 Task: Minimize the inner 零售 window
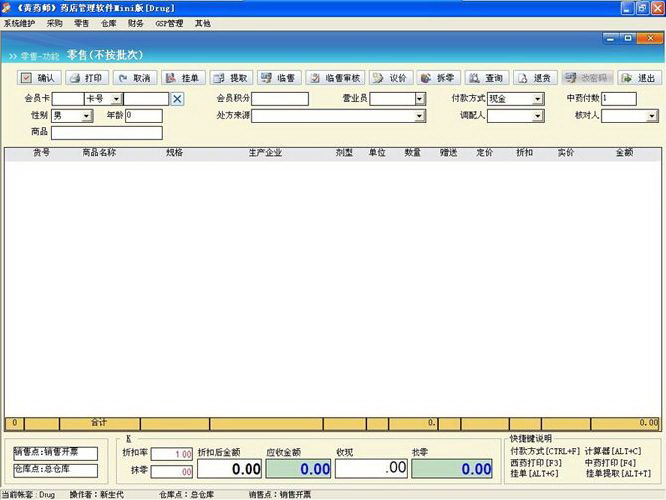point(610,39)
